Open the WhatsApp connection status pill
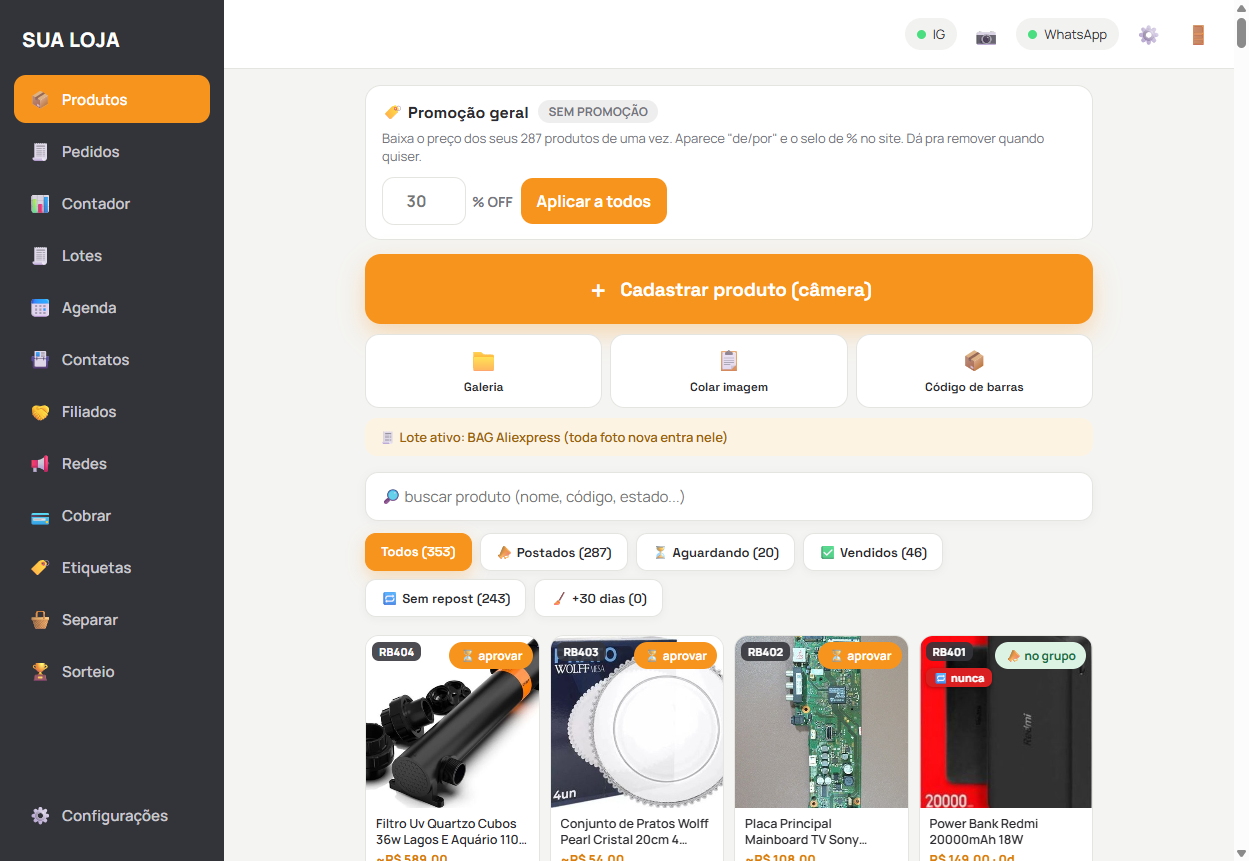1249x861 pixels. pyautogui.click(x=1067, y=35)
